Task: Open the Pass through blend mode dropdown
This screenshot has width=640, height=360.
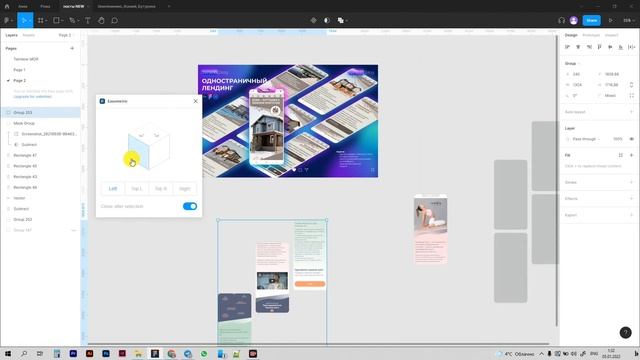Action: (586, 139)
